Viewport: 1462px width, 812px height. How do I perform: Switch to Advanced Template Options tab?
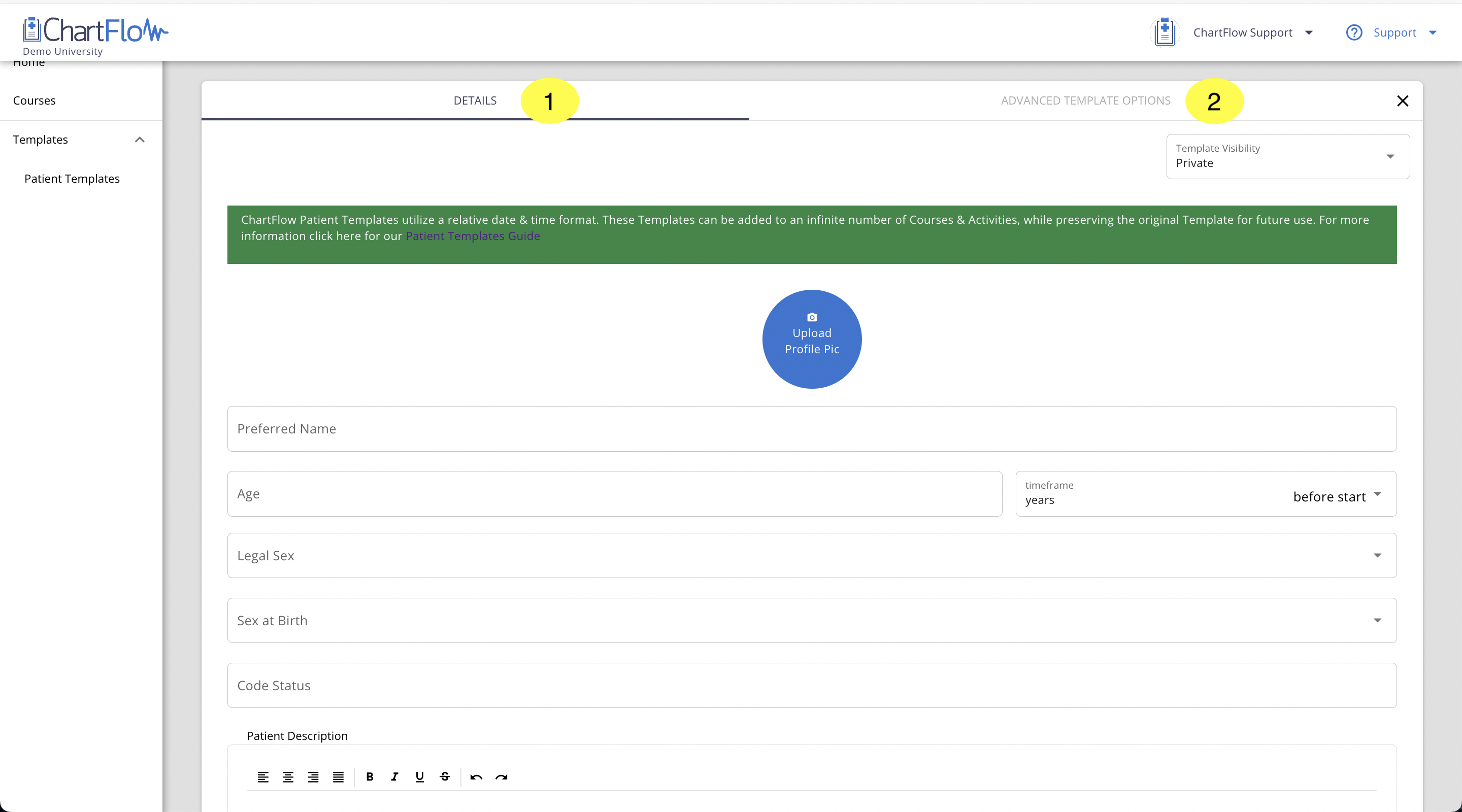pyautogui.click(x=1085, y=100)
